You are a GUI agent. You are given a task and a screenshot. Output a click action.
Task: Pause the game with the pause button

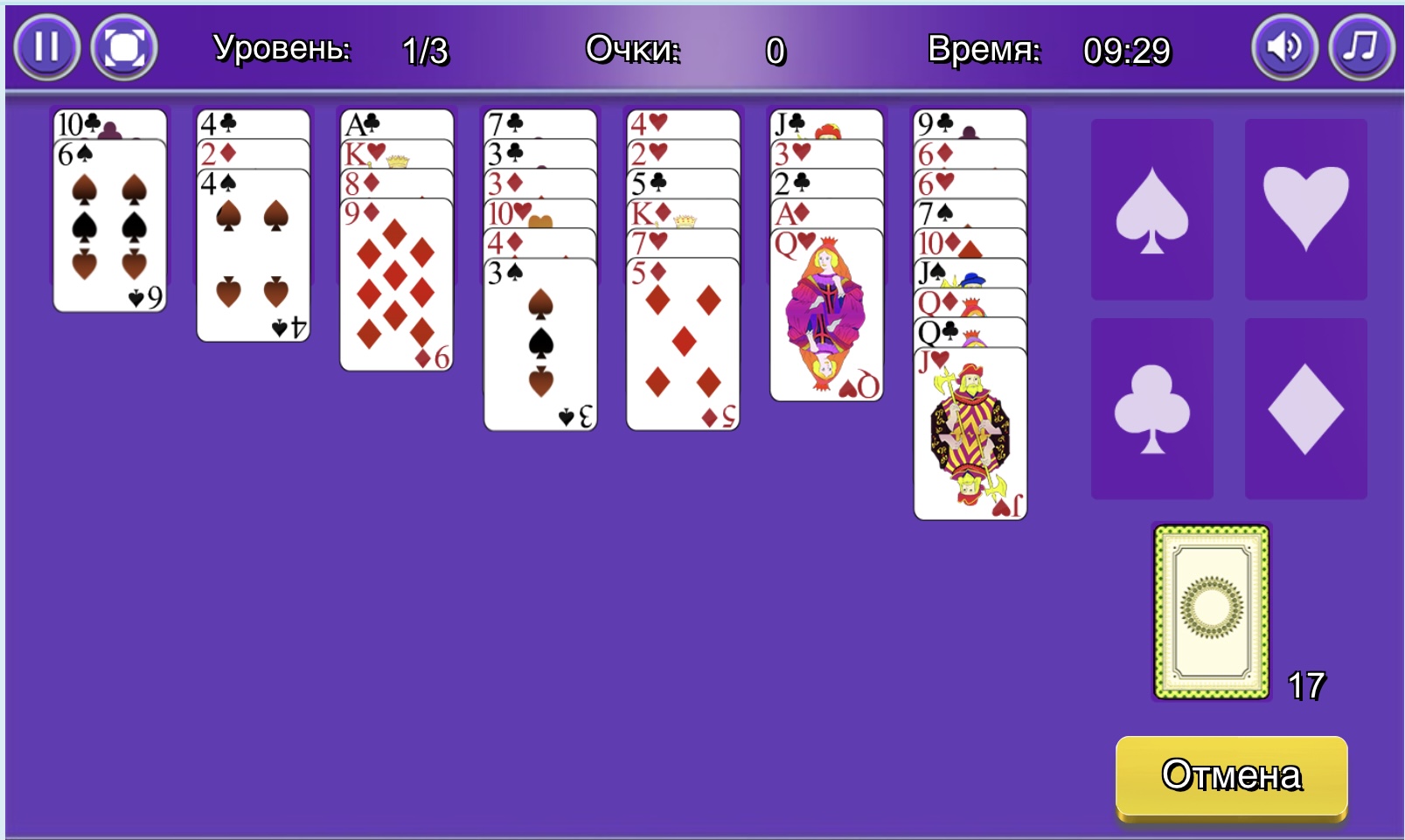[47, 47]
